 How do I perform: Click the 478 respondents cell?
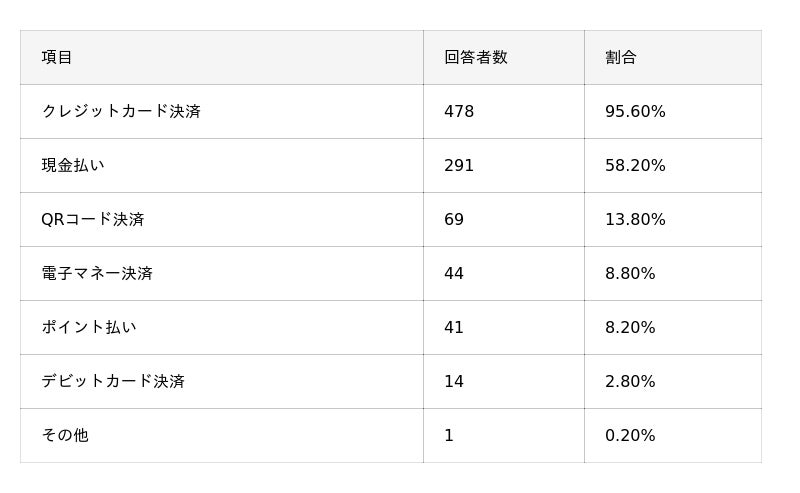click(x=459, y=111)
